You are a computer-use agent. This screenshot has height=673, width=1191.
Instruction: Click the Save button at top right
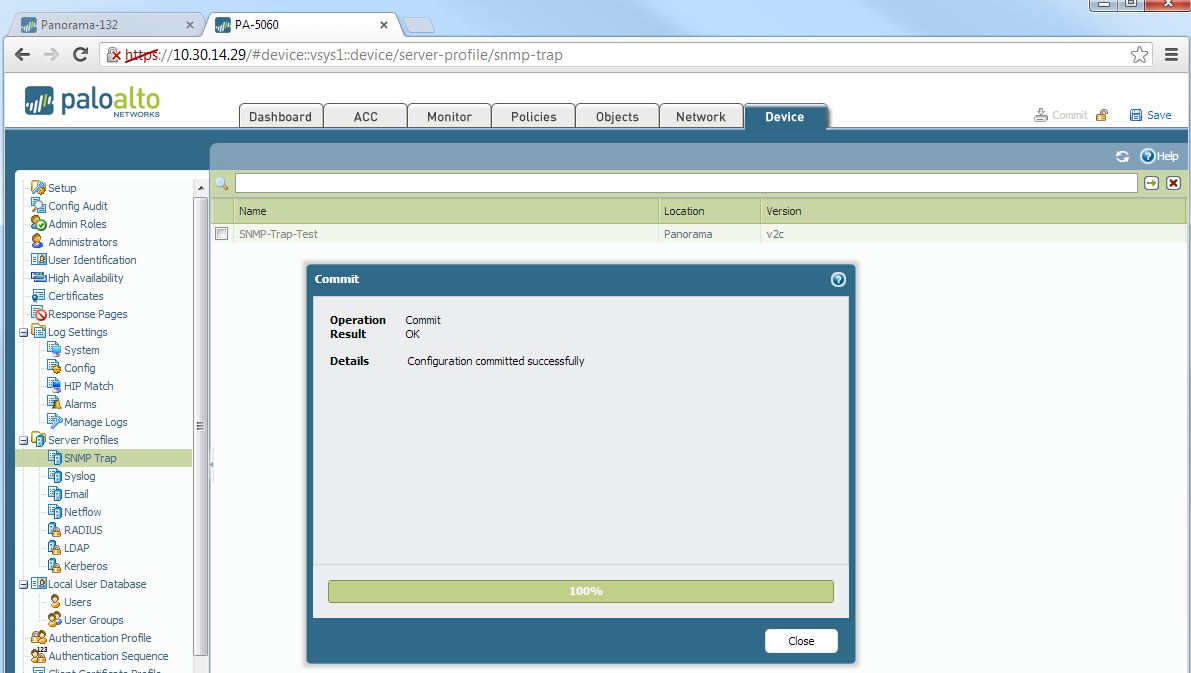pyautogui.click(x=1150, y=115)
